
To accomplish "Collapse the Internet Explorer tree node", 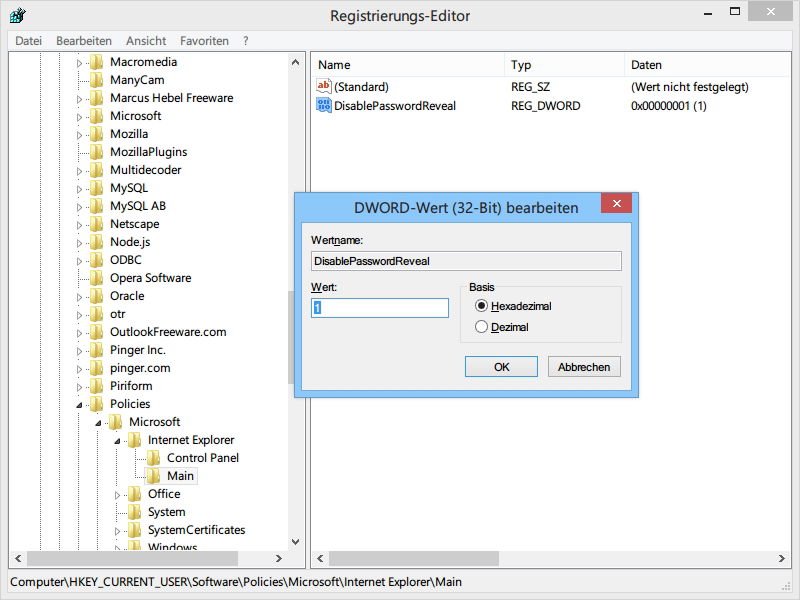I will [x=117, y=441].
